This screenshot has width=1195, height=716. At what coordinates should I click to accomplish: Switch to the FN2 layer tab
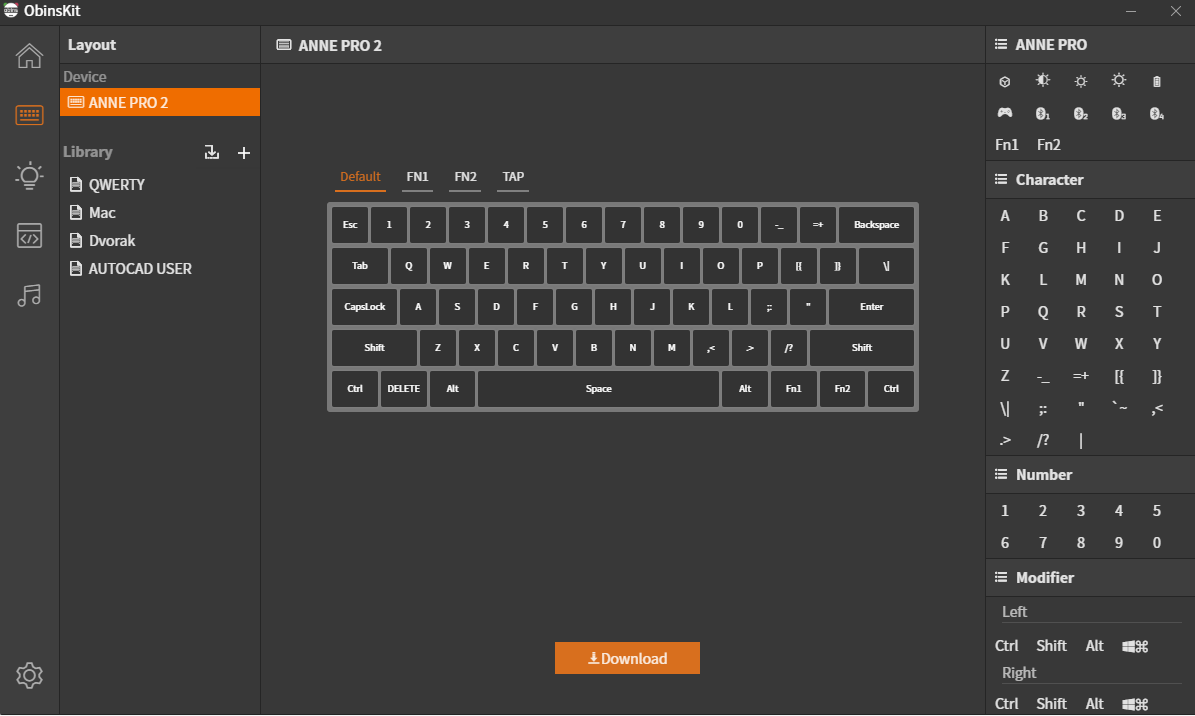[x=465, y=177]
